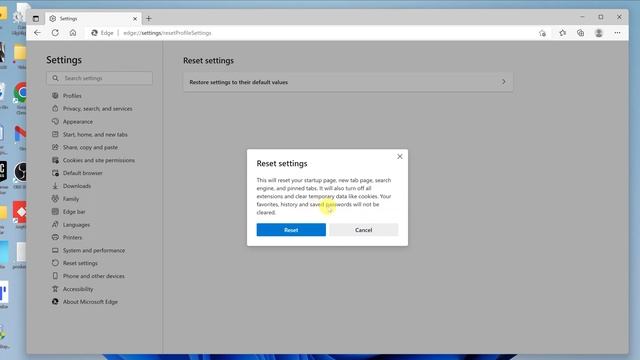Click the Appearance icon in sidebar
640x360 pixels.
click(55, 121)
